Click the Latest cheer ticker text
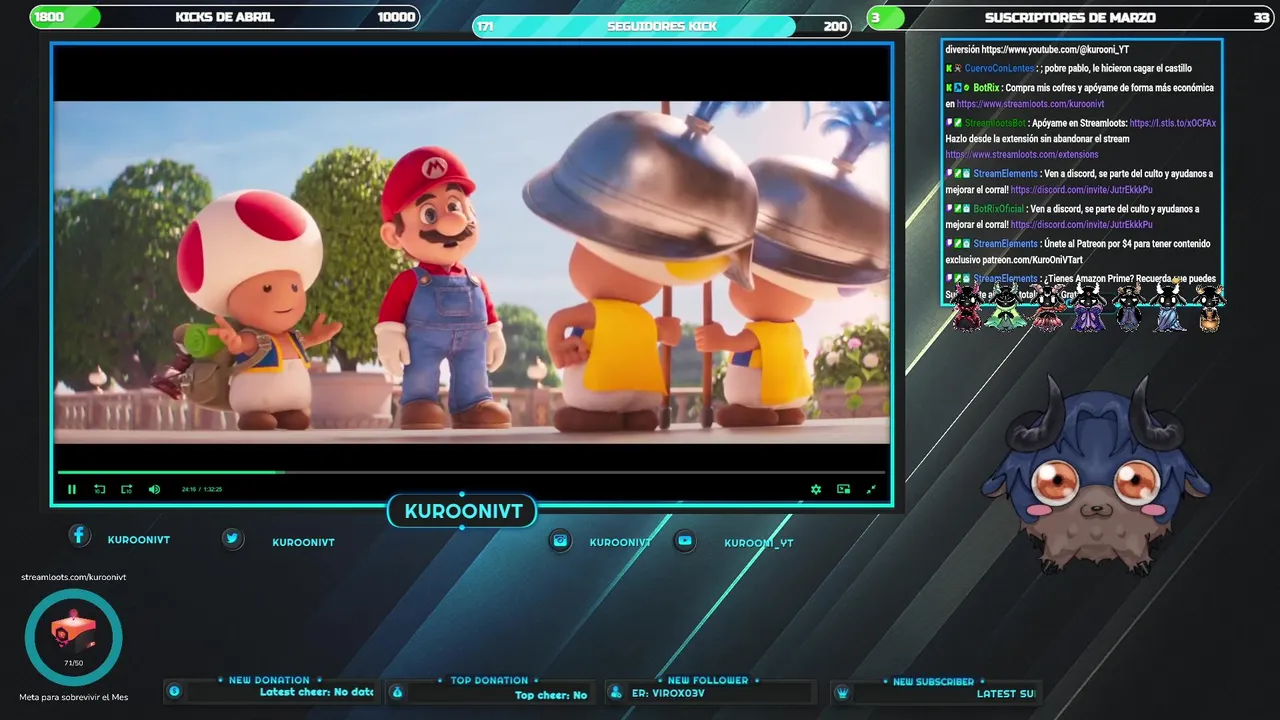 coord(316,692)
